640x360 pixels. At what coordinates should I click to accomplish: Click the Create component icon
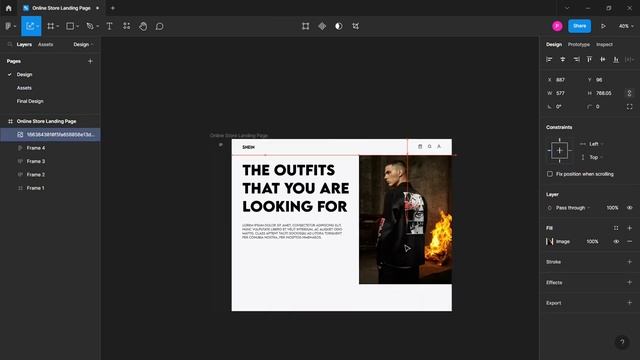click(x=322, y=26)
